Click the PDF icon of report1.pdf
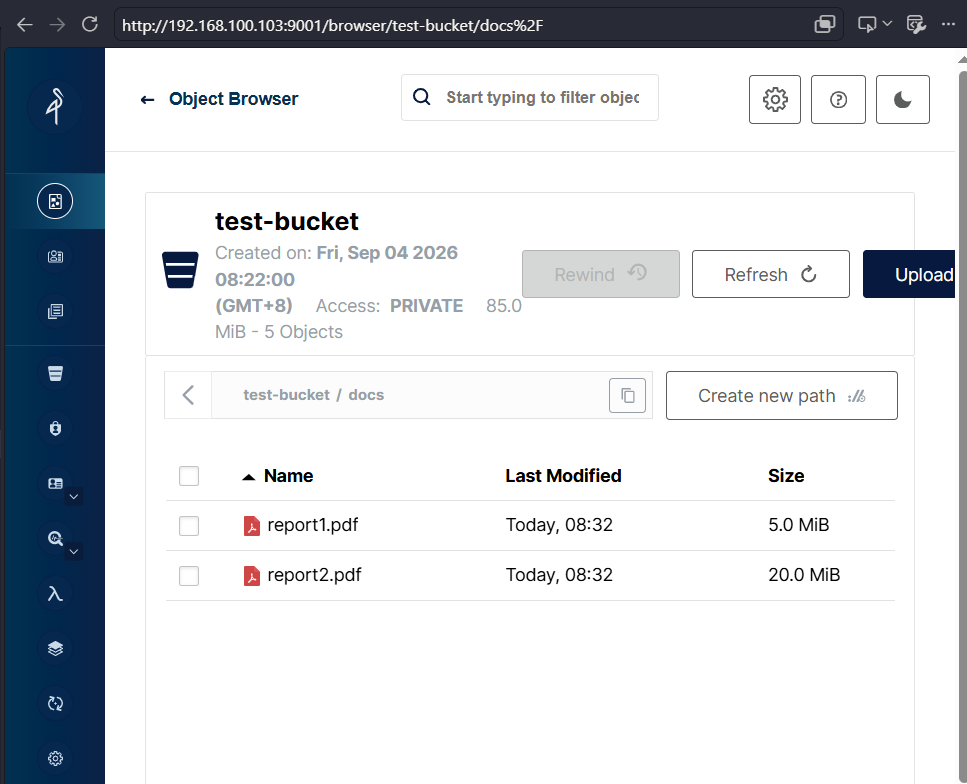 click(x=252, y=526)
